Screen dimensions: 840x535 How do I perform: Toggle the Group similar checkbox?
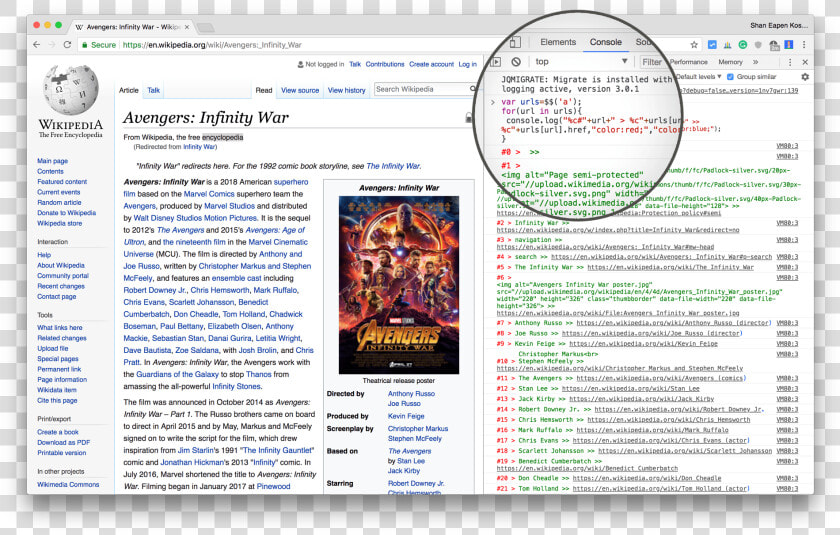[x=730, y=77]
